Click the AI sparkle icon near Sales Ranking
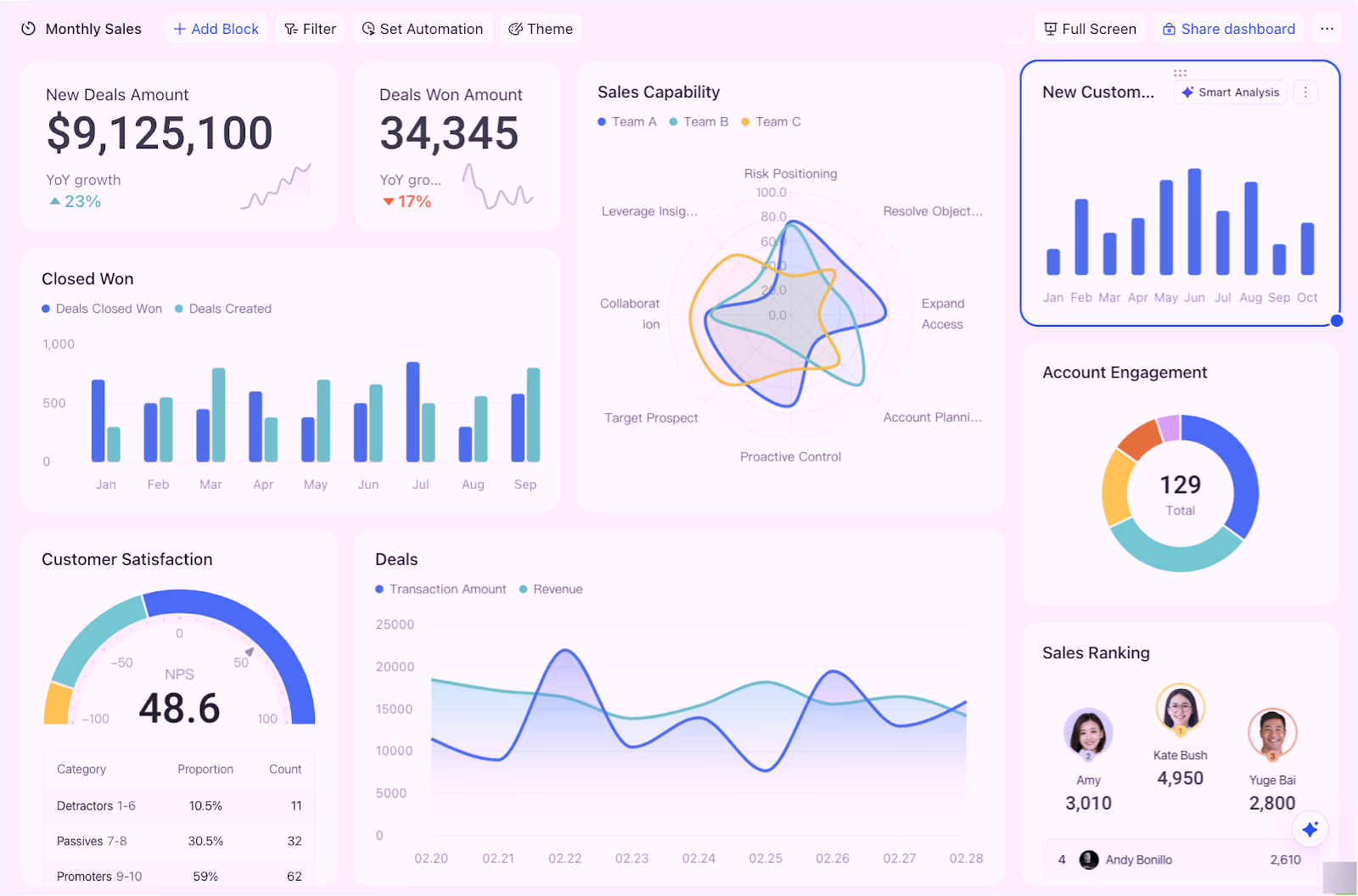The image size is (1358, 896). 1310,829
